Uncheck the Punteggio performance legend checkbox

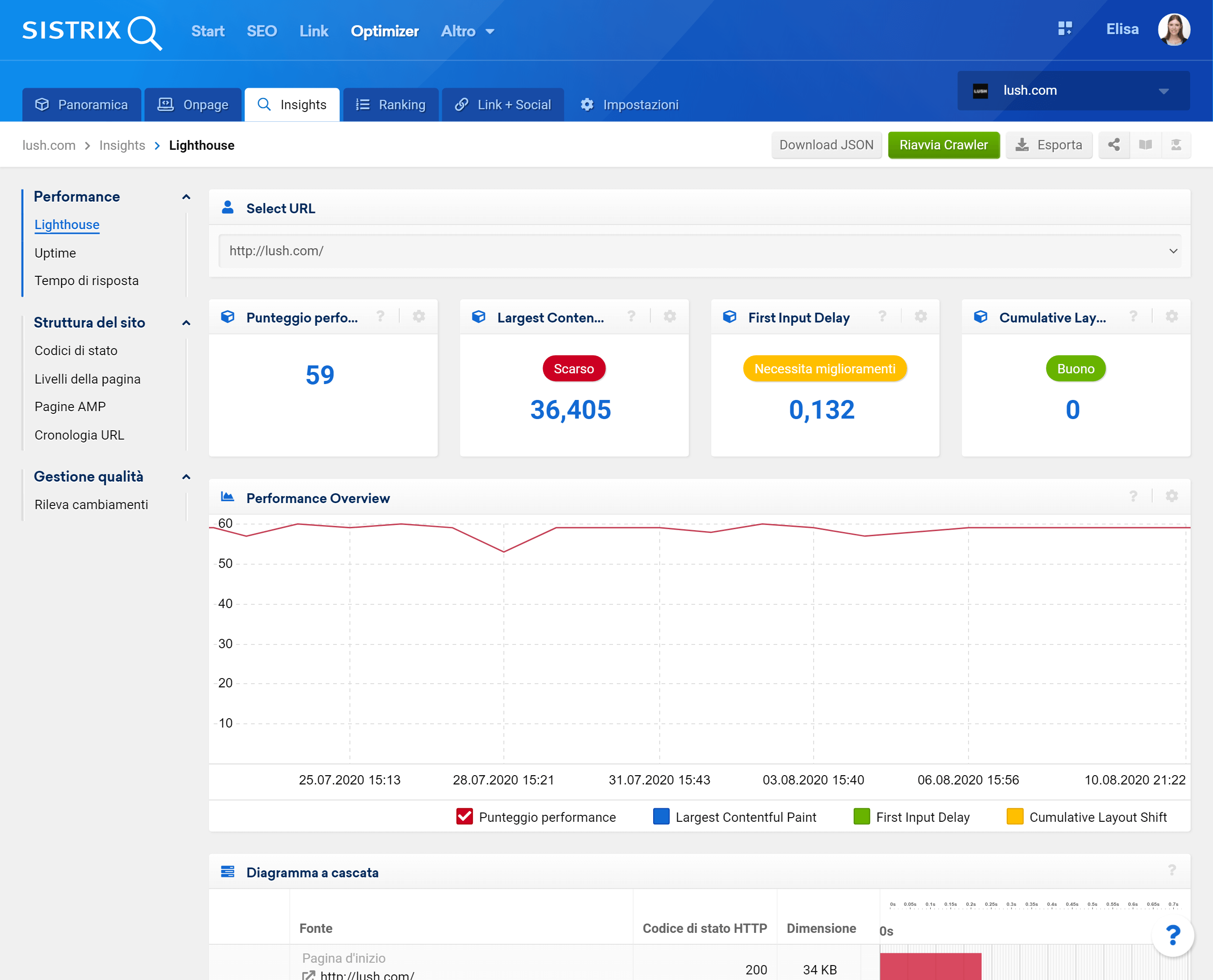(464, 816)
